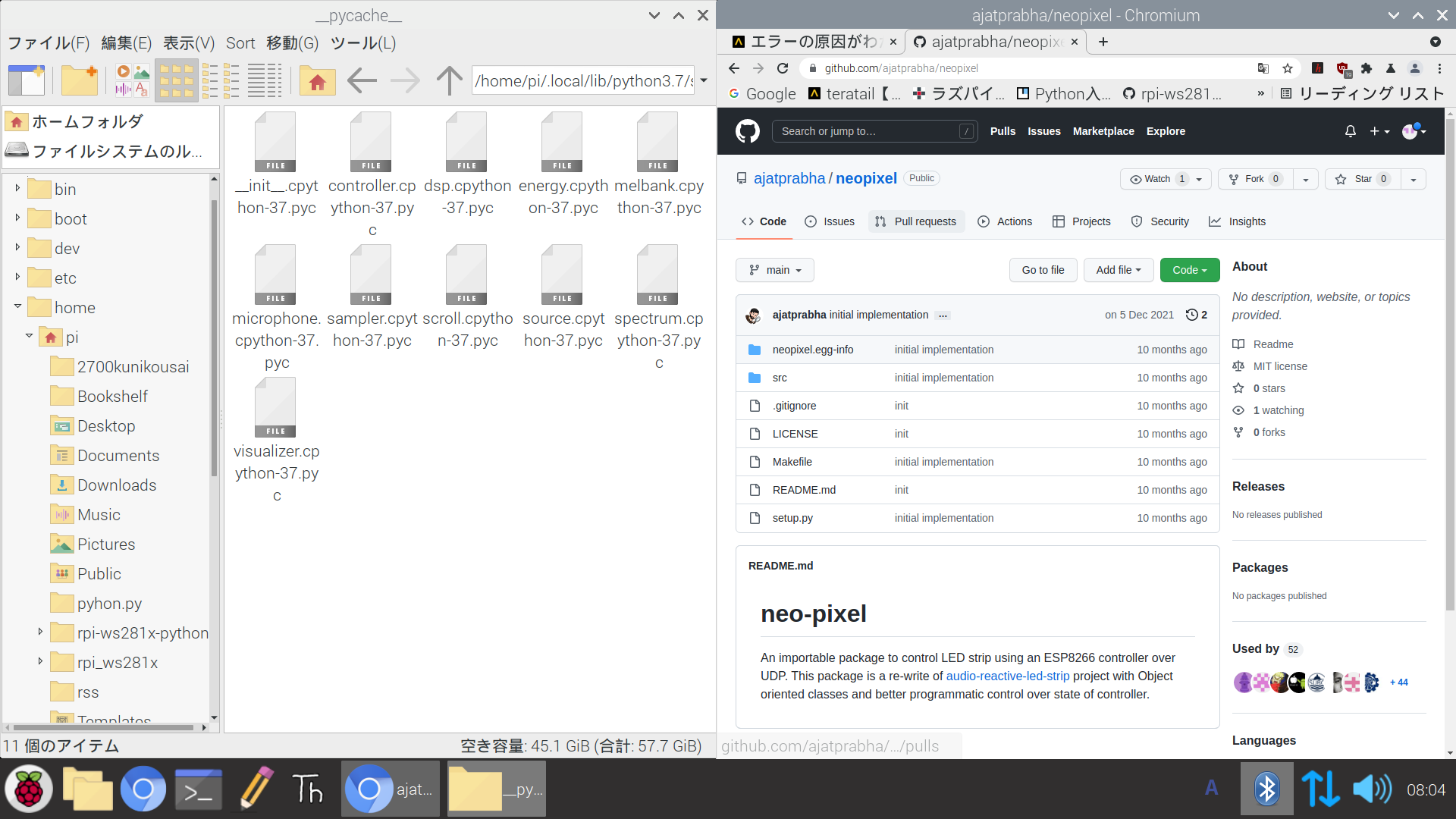Open new Chromium tab
This screenshot has height=819, width=1456.
coord(1103,42)
